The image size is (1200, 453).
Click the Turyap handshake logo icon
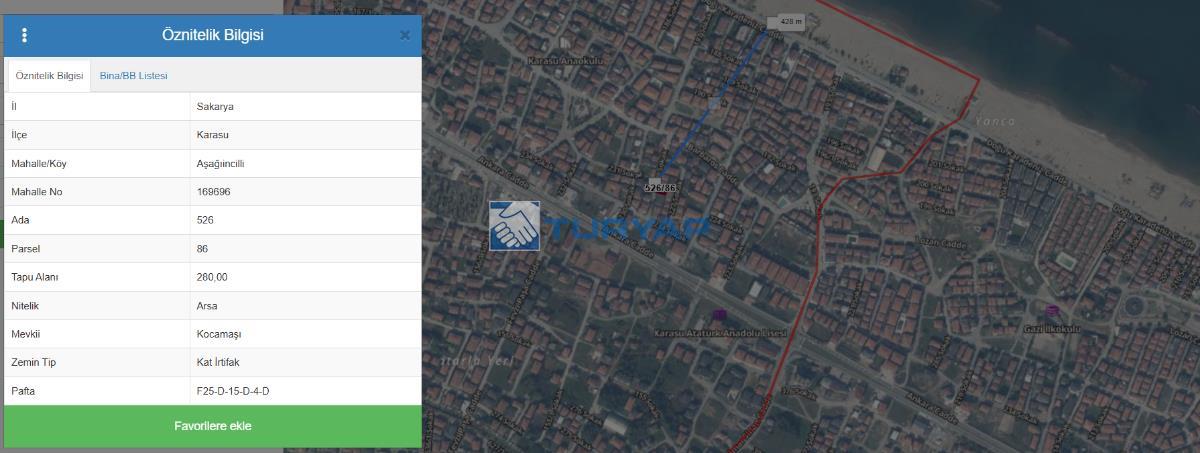click(x=514, y=226)
